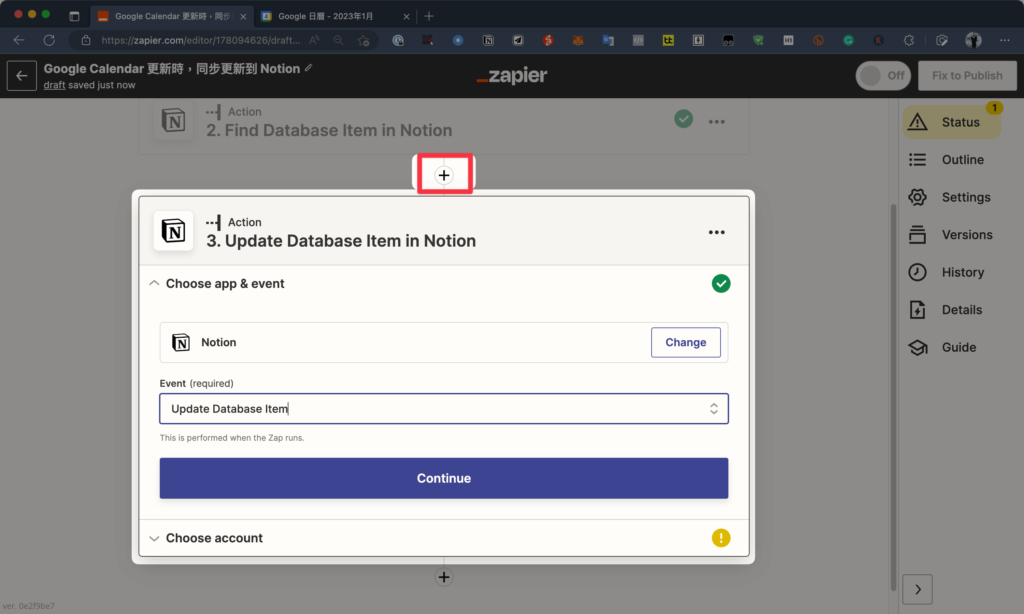
Task: Reload the Zapier page
Action: [49, 40]
